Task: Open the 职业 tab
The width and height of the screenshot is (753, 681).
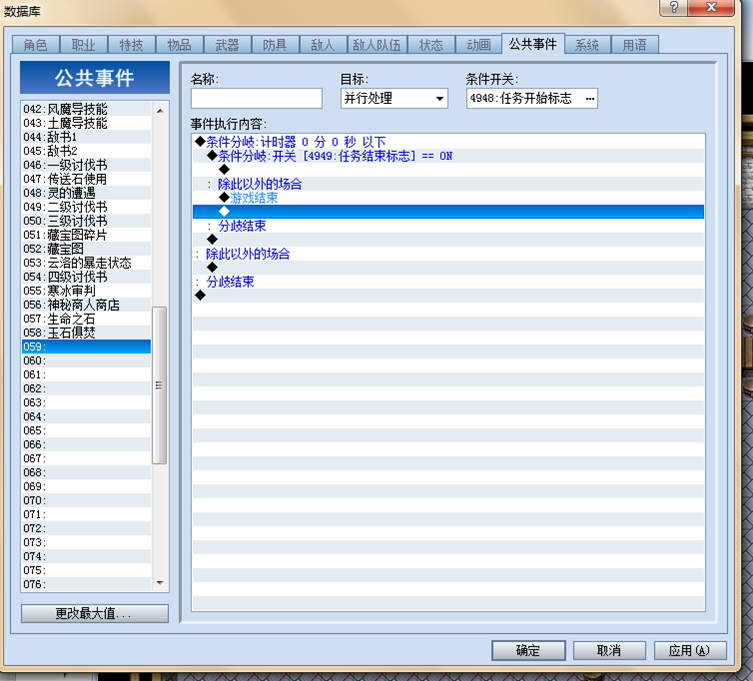Action: (x=84, y=45)
